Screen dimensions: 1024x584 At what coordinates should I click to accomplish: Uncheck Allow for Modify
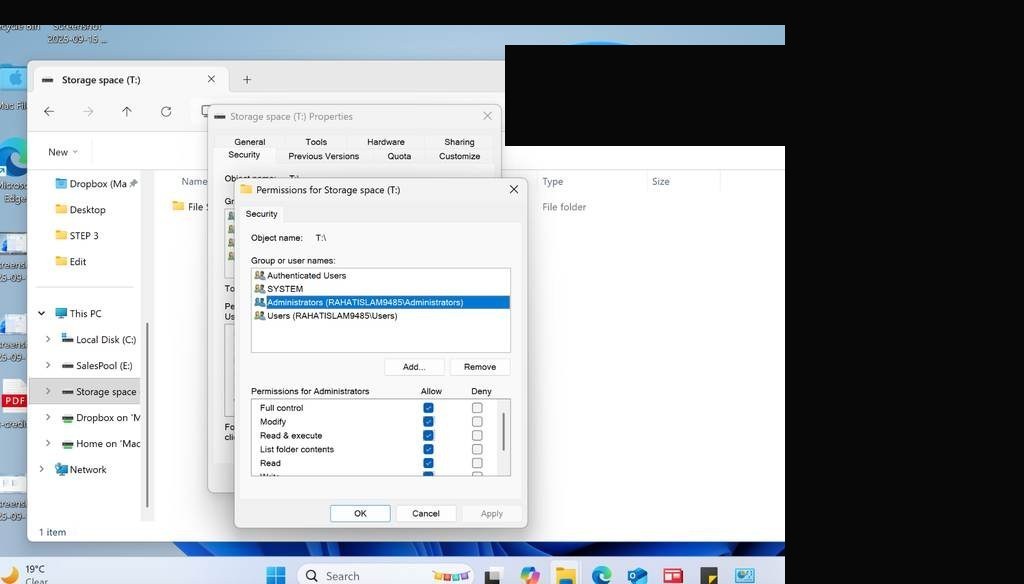pos(428,421)
